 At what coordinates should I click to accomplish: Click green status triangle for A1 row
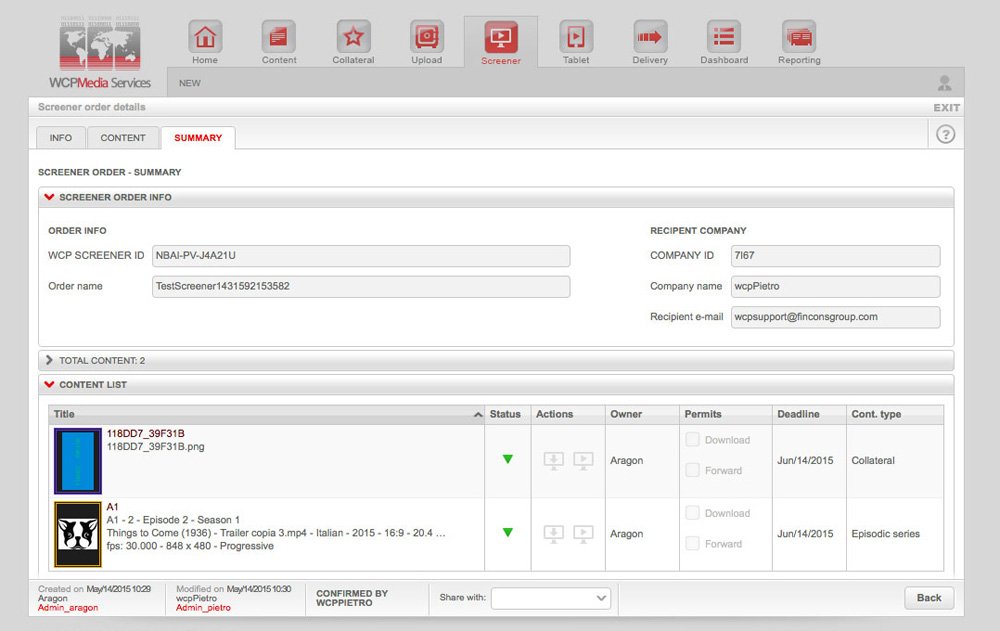point(508,532)
